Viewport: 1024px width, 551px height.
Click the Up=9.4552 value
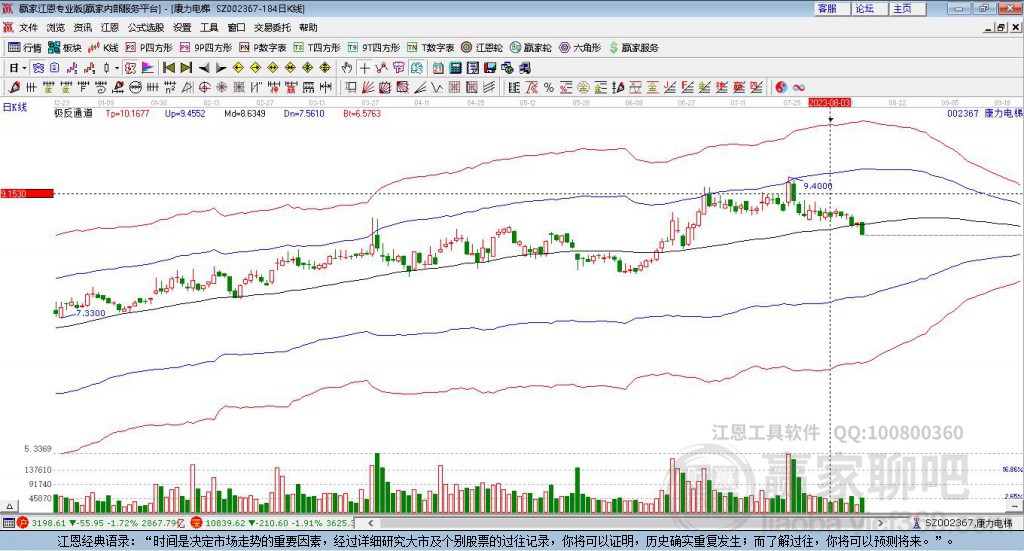(x=185, y=113)
